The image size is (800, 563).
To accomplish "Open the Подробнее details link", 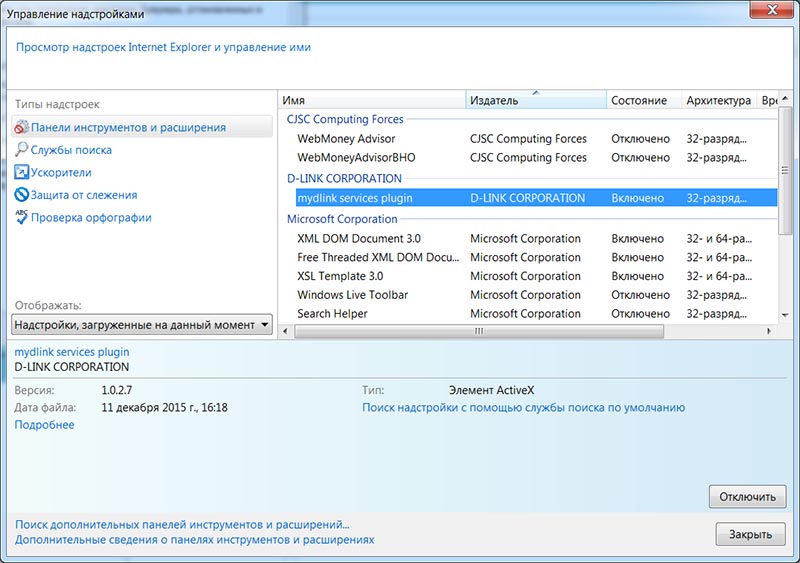I will pos(44,425).
